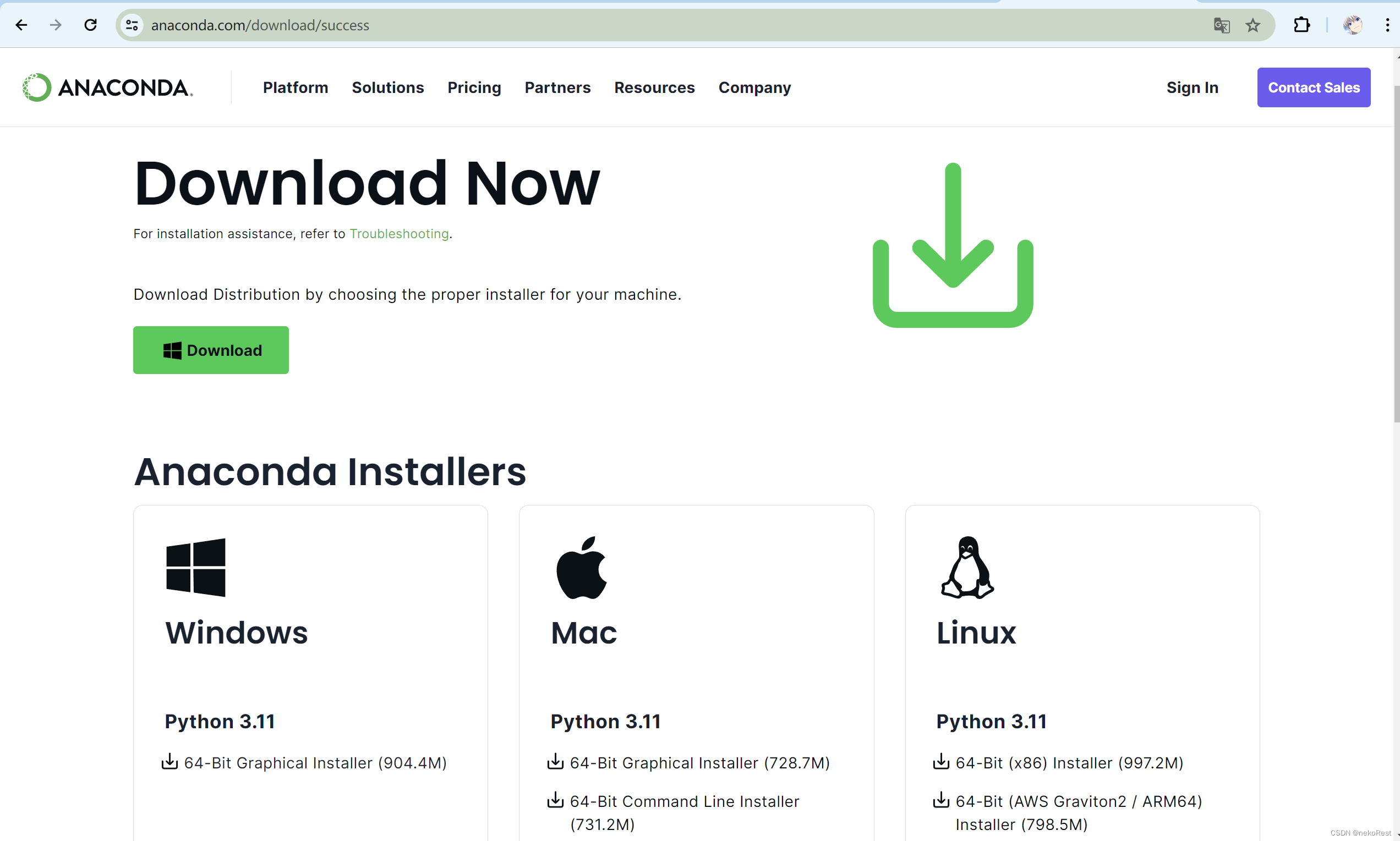Go back to the previous page

point(21,25)
